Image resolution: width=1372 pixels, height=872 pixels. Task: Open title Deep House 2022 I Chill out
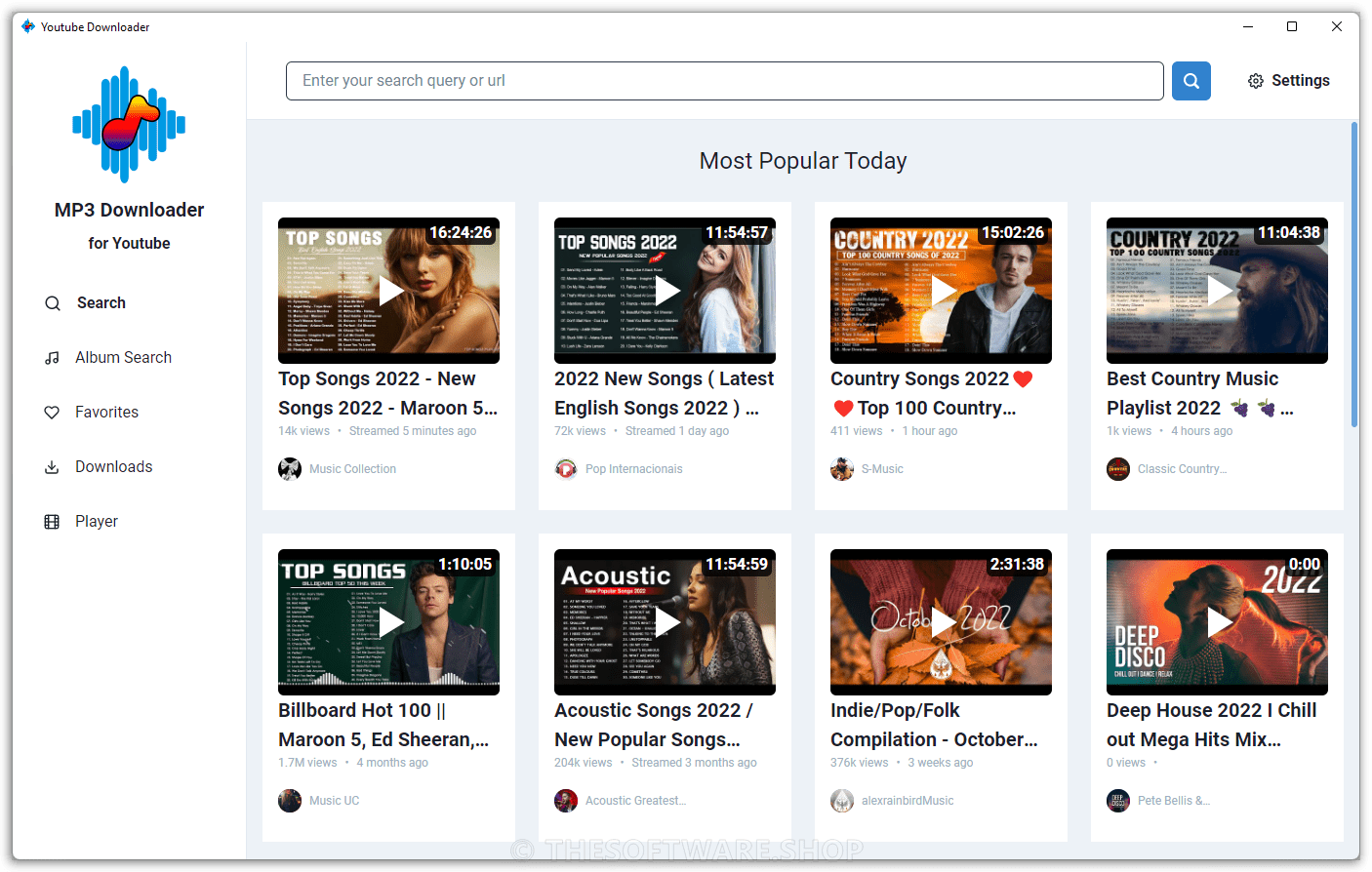1212,725
